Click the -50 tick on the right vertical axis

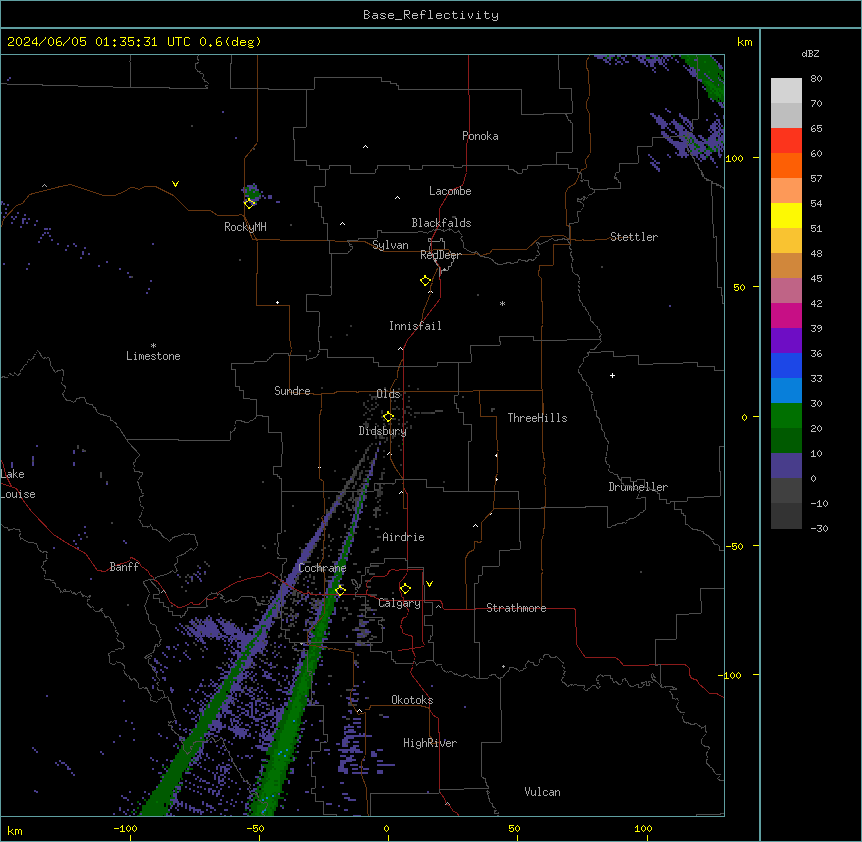tap(734, 546)
